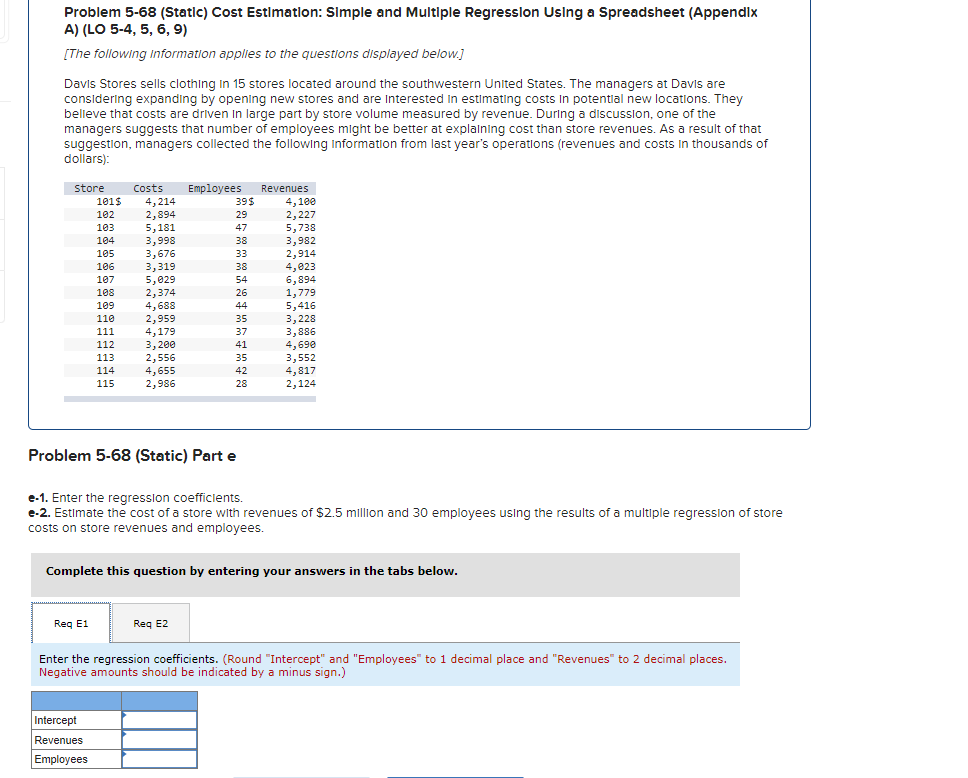Viewport: 968px width, 778px height.
Task: Click the hint marker on the Revenues field
Action: [124, 733]
